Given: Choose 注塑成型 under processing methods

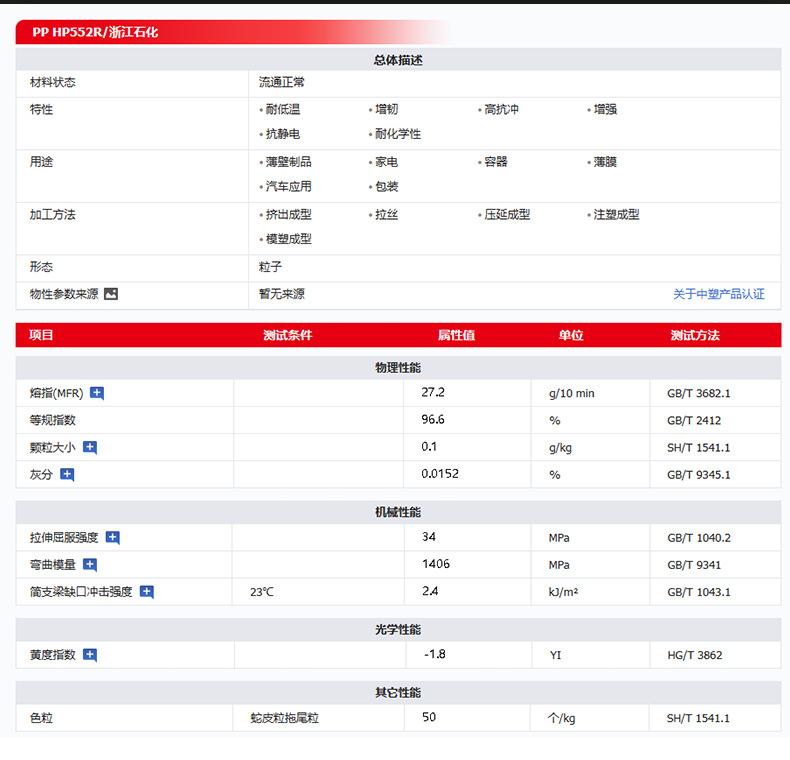Looking at the screenshot, I should [616, 215].
